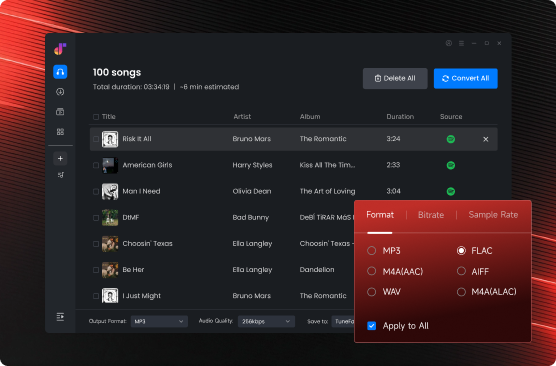556x366 pixels.
Task: Click album art thumbnail for I Just Might
Action: [110, 296]
